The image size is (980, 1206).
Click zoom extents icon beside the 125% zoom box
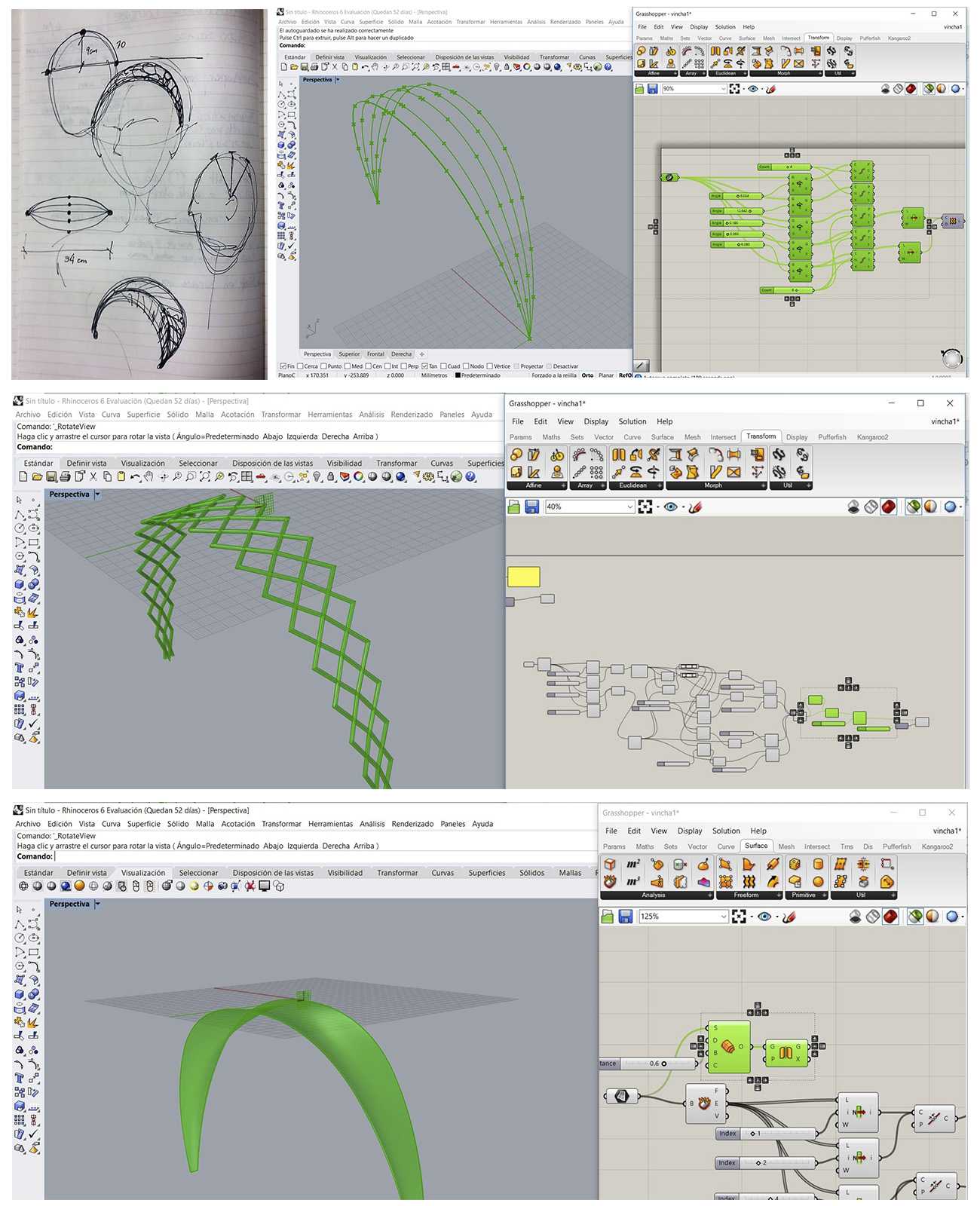[x=739, y=917]
